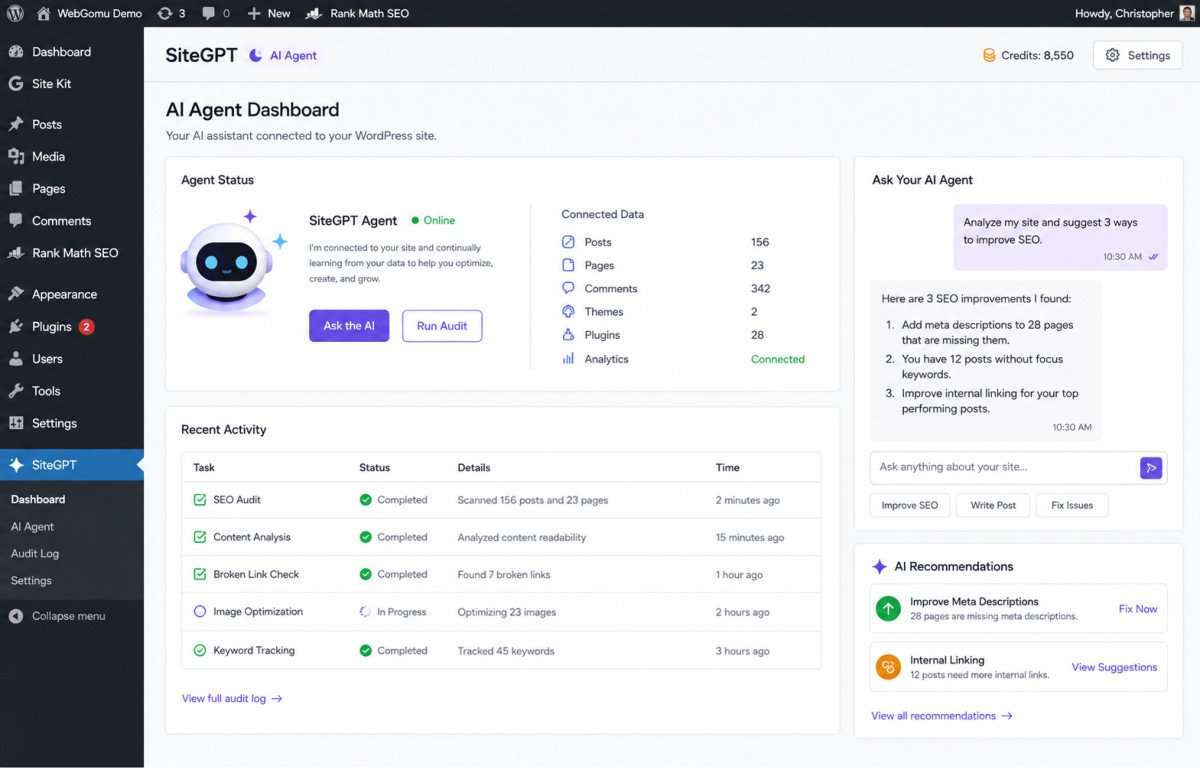The width and height of the screenshot is (1200, 768).
Task: Click the Improve SEO quick prompt
Action: tap(910, 505)
